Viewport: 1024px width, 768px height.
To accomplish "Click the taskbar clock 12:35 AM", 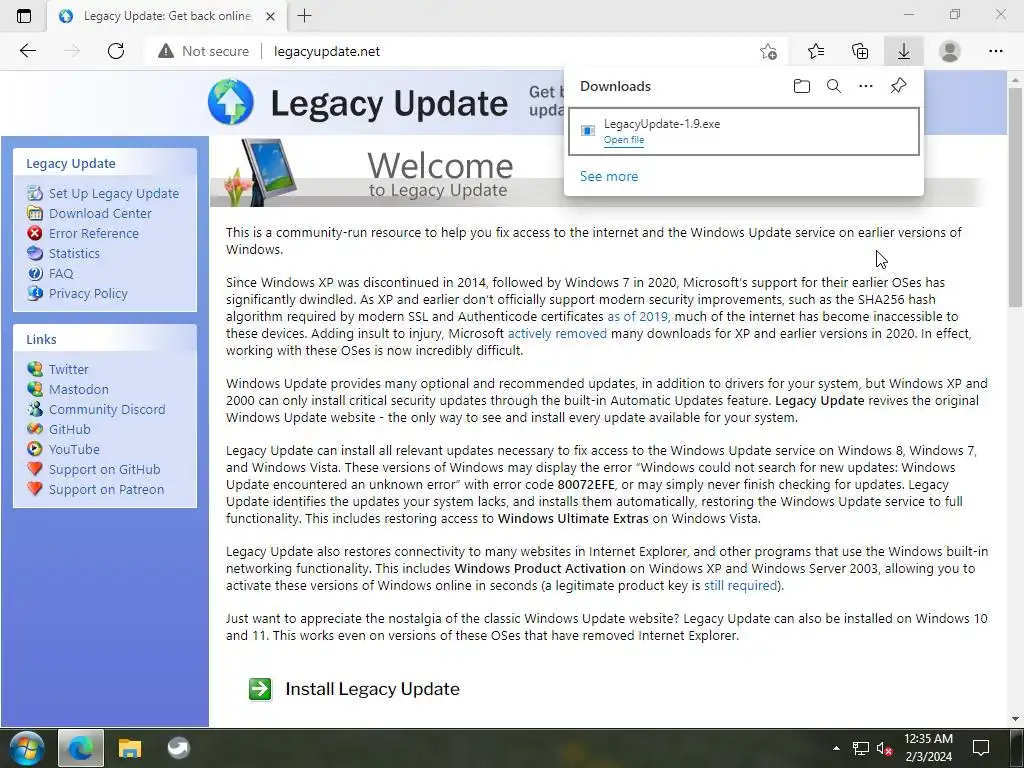I will tap(928, 739).
